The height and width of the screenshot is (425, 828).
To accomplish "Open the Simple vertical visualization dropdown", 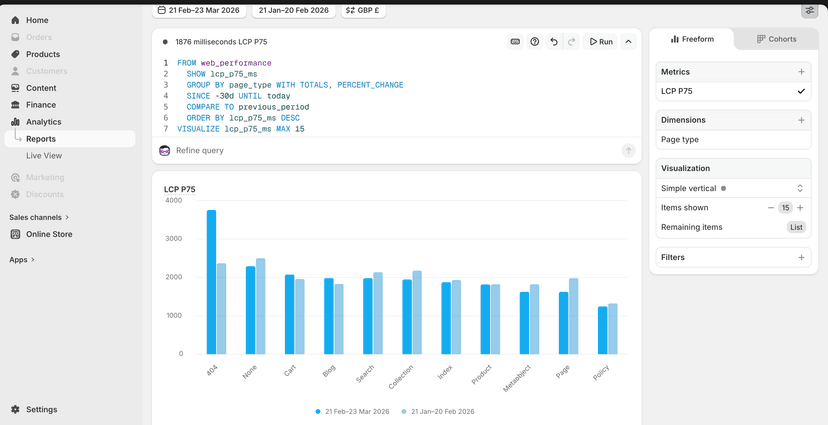I will point(733,188).
